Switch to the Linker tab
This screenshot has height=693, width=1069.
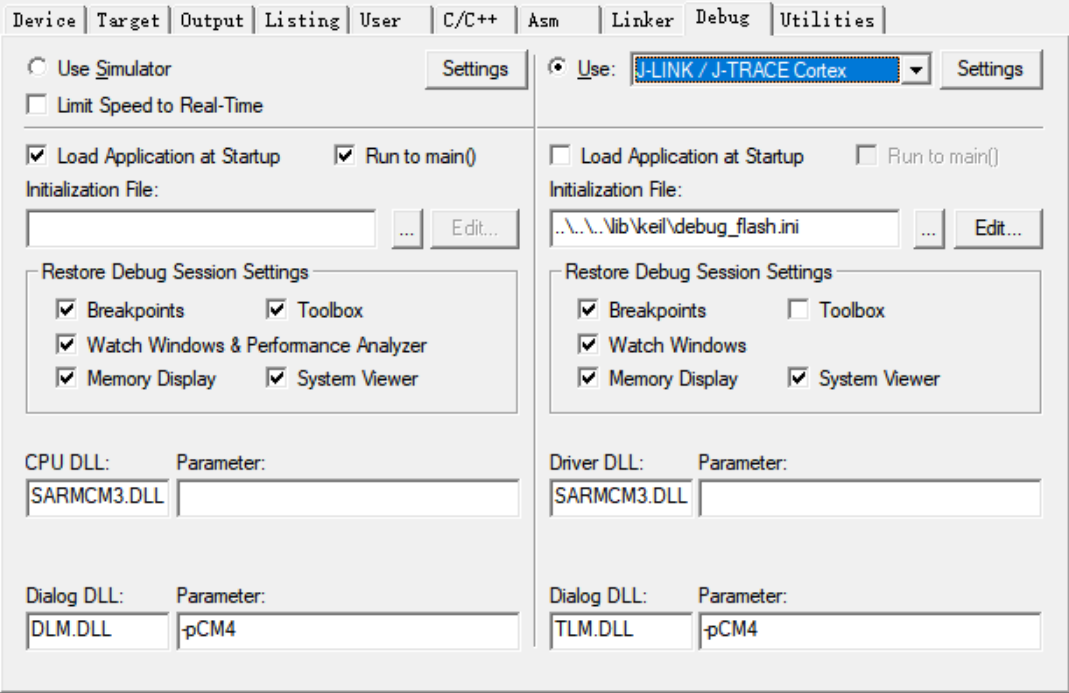(x=641, y=19)
